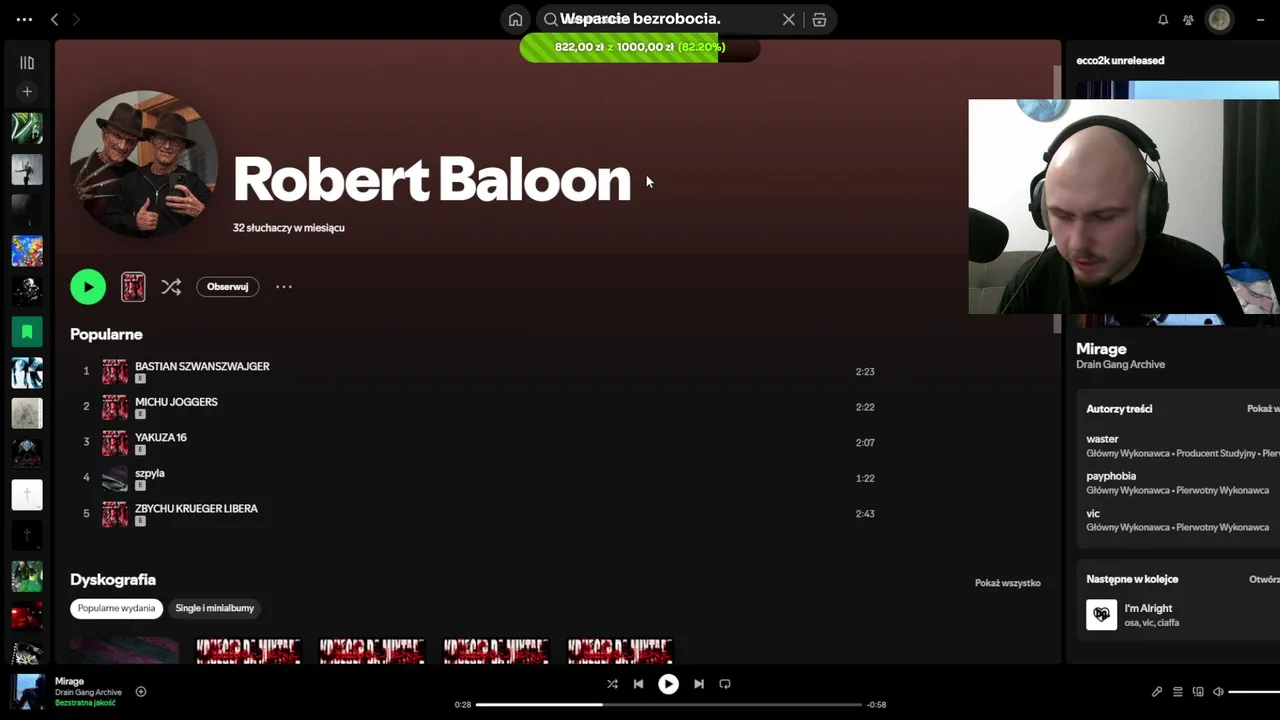This screenshot has height=720, width=1280.
Task: Open now-playing Mirage cover in bottom bar
Action: pos(28,691)
